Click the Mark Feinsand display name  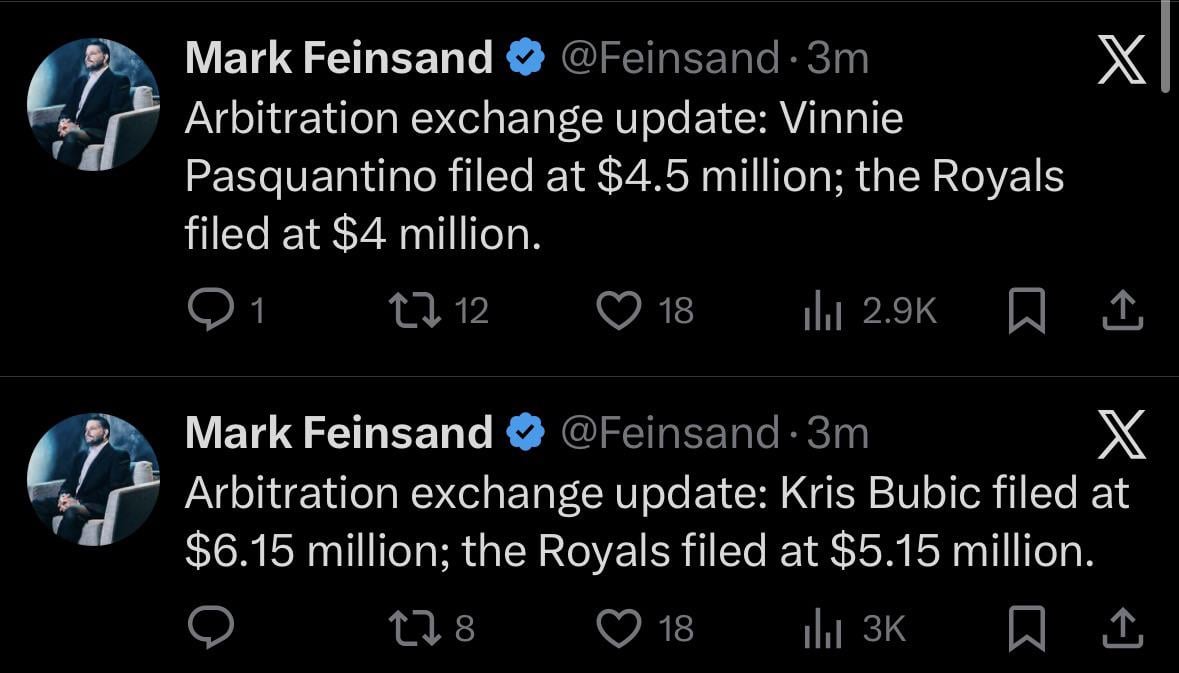337,57
